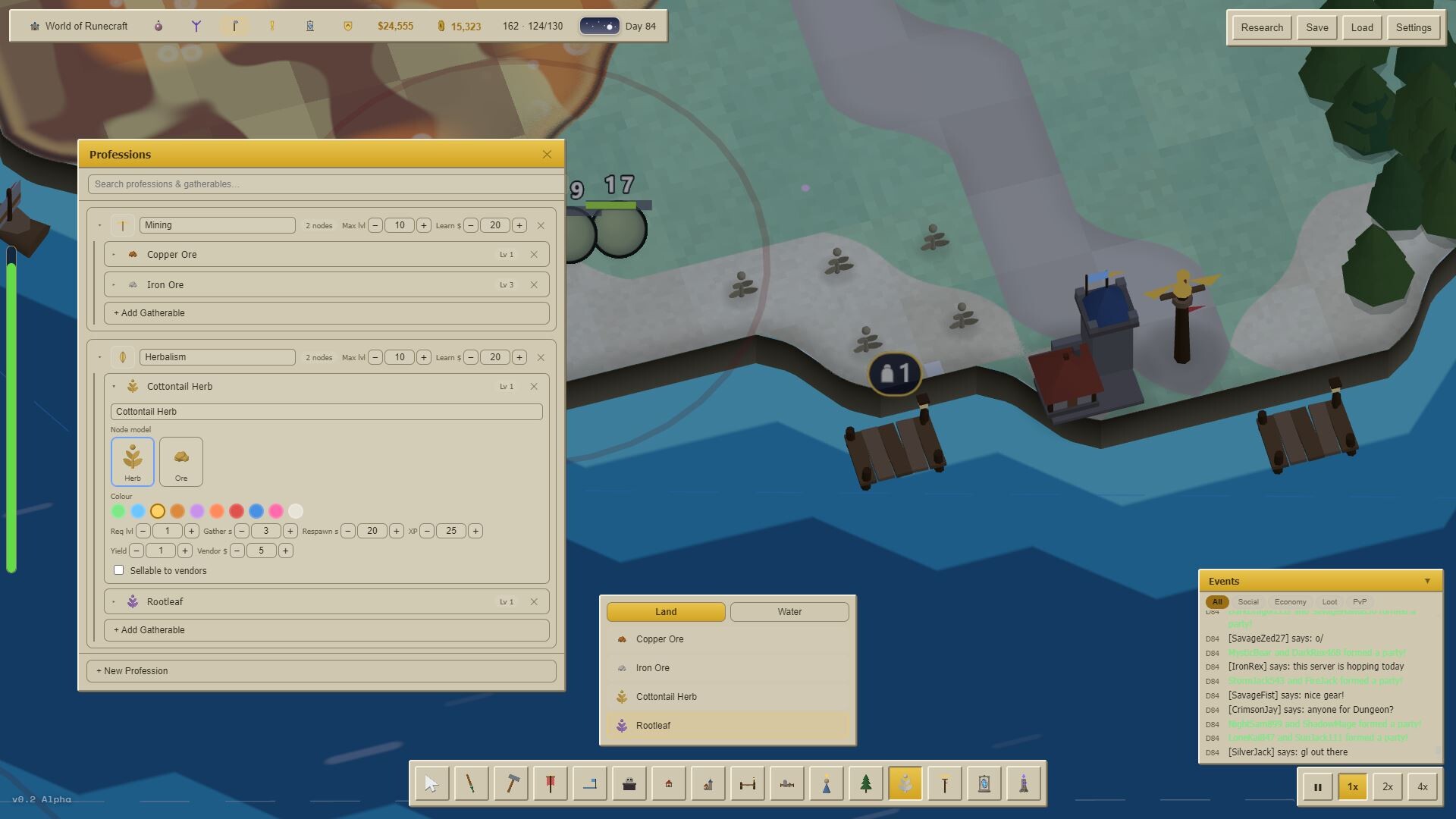The width and height of the screenshot is (1456, 819).
Task: Select the arrow pointer tool
Action: 432,784
